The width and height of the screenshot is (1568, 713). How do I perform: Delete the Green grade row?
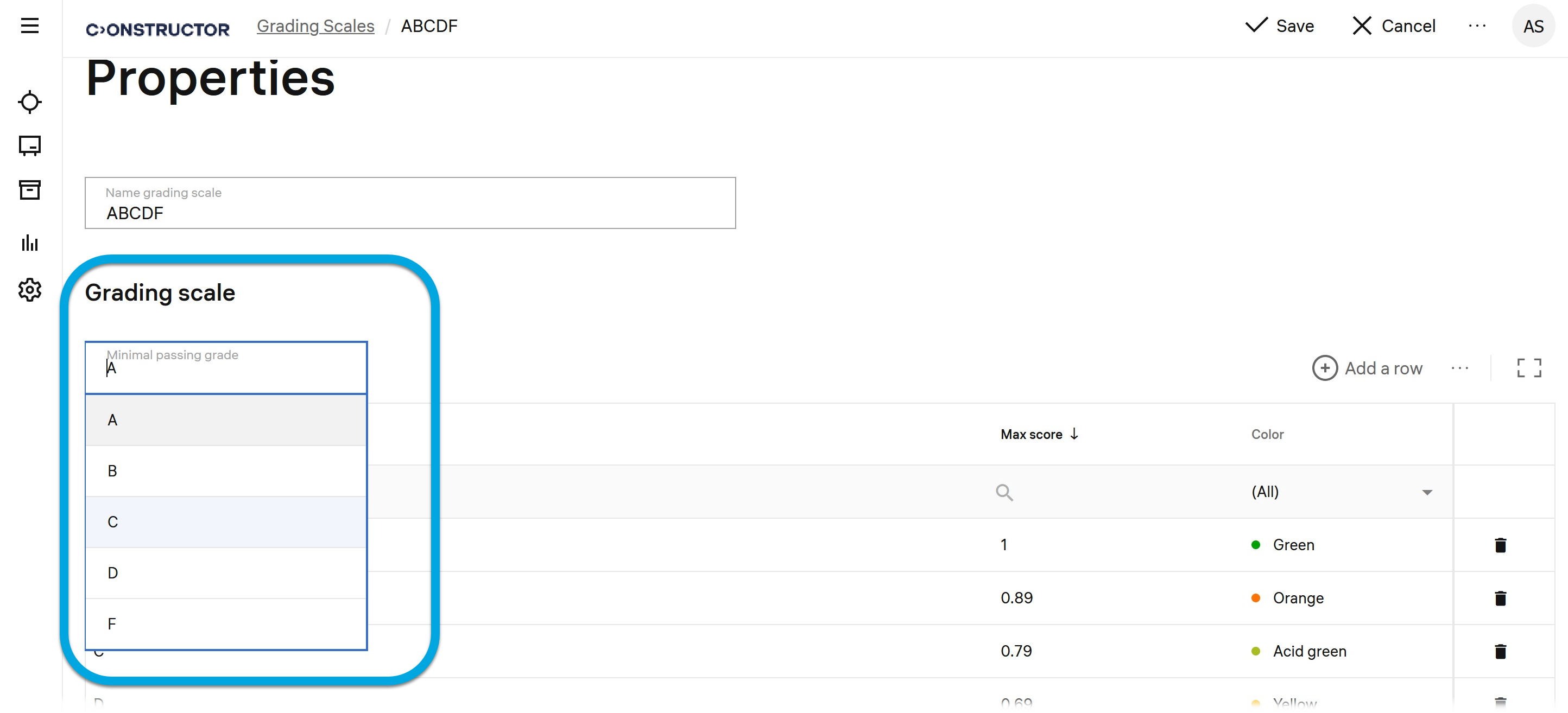(x=1500, y=545)
